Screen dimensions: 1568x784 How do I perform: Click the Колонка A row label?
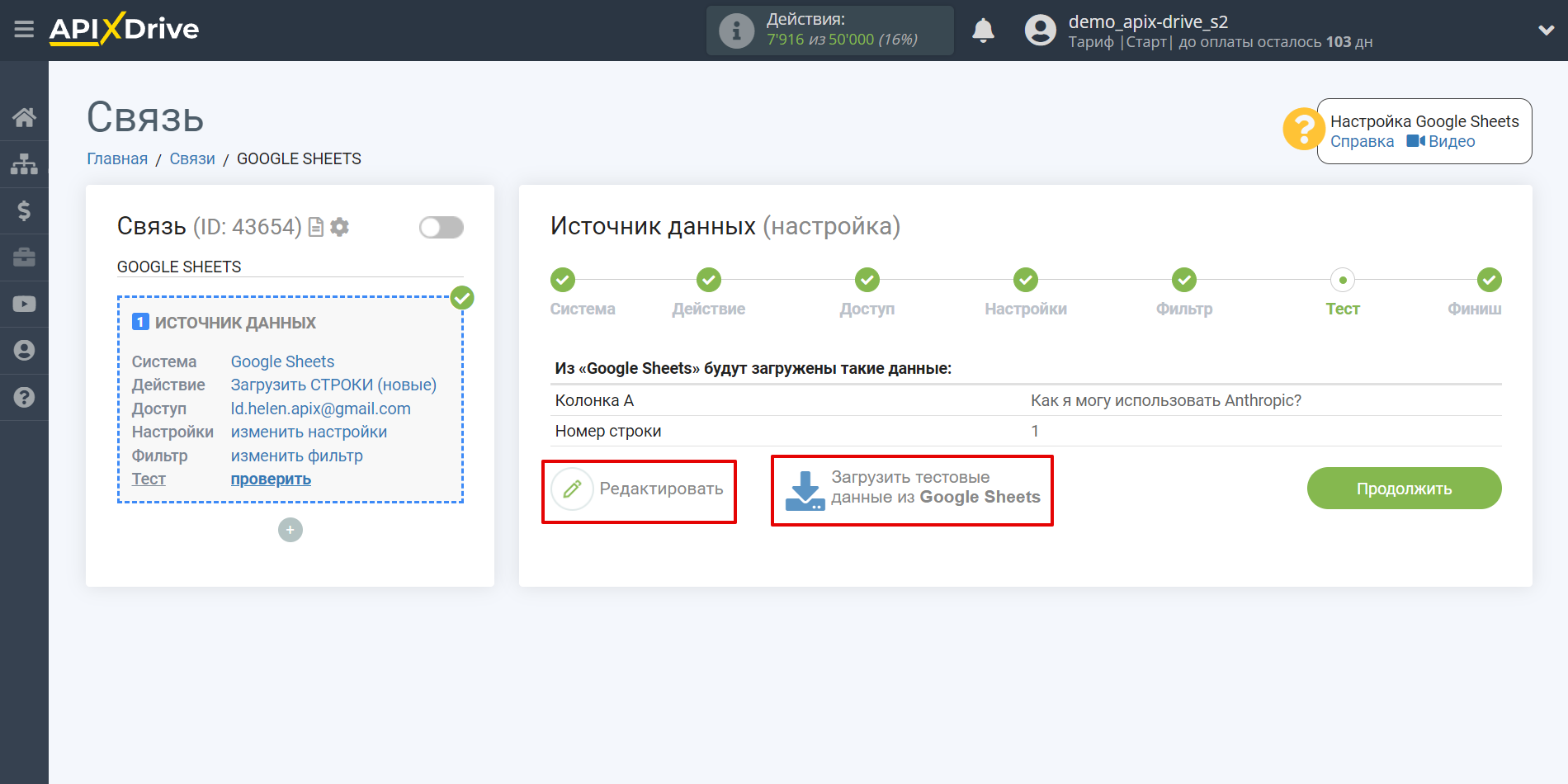[x=594, y=400]
